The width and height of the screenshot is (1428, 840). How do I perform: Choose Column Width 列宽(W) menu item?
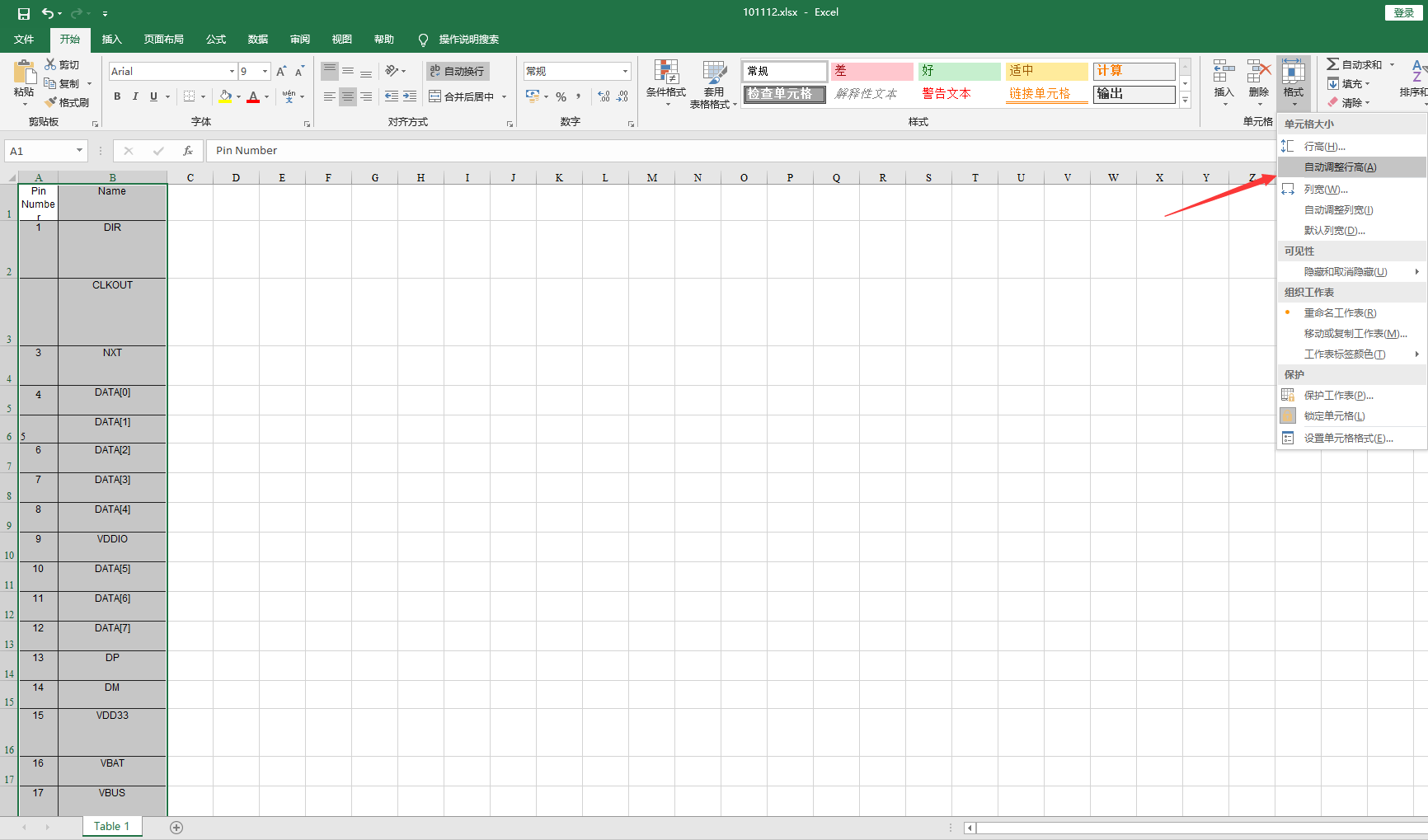pyautogui.click(x=1352, y=190)
